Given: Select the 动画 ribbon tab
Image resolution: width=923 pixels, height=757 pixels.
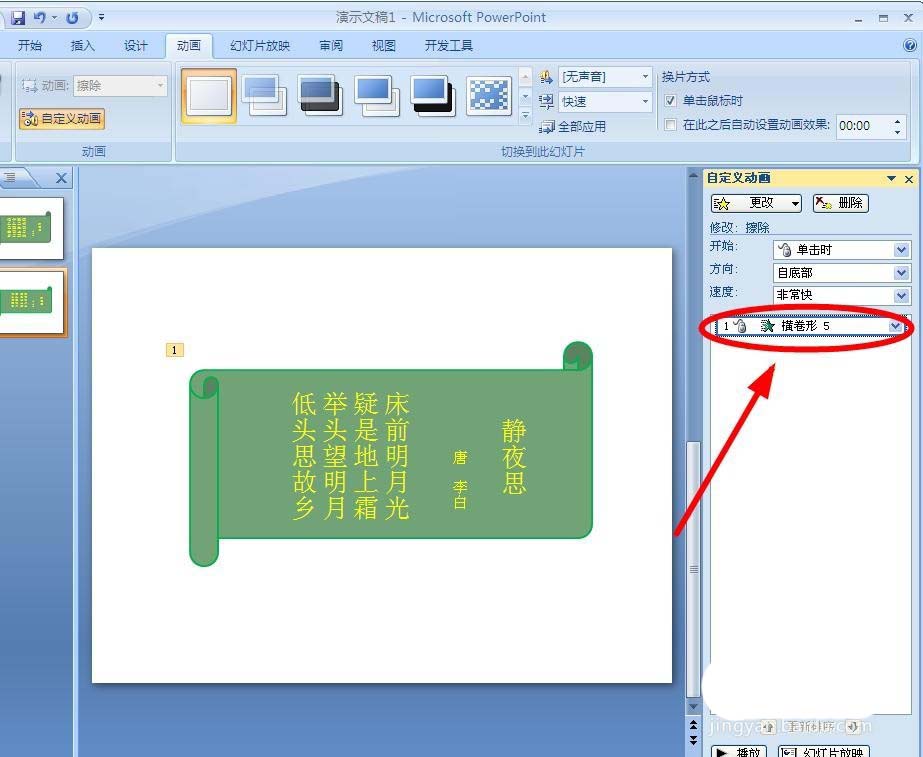Looking at the screenshot, I should point(189,45).
